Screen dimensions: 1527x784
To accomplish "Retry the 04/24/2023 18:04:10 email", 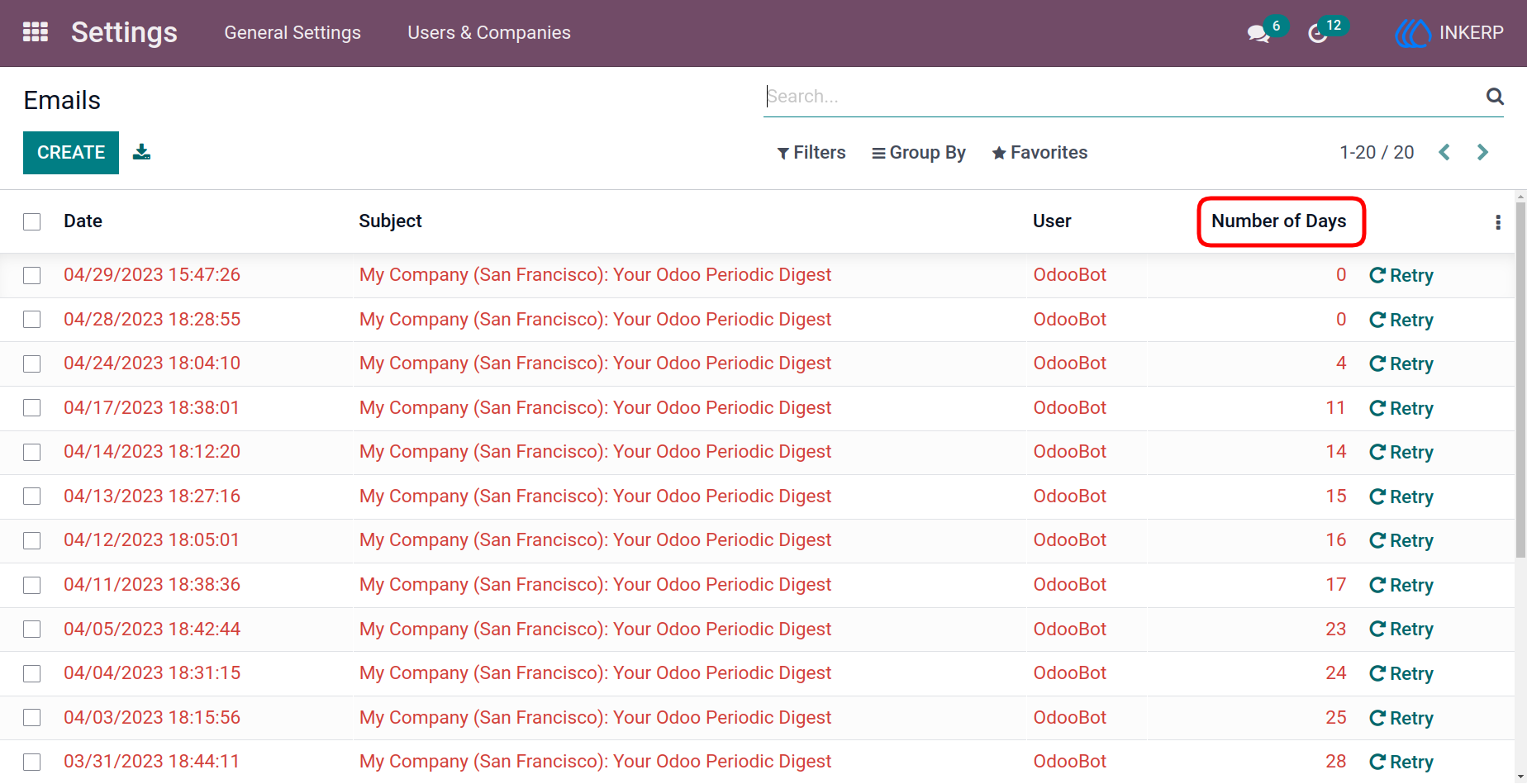I will 1401,363.
